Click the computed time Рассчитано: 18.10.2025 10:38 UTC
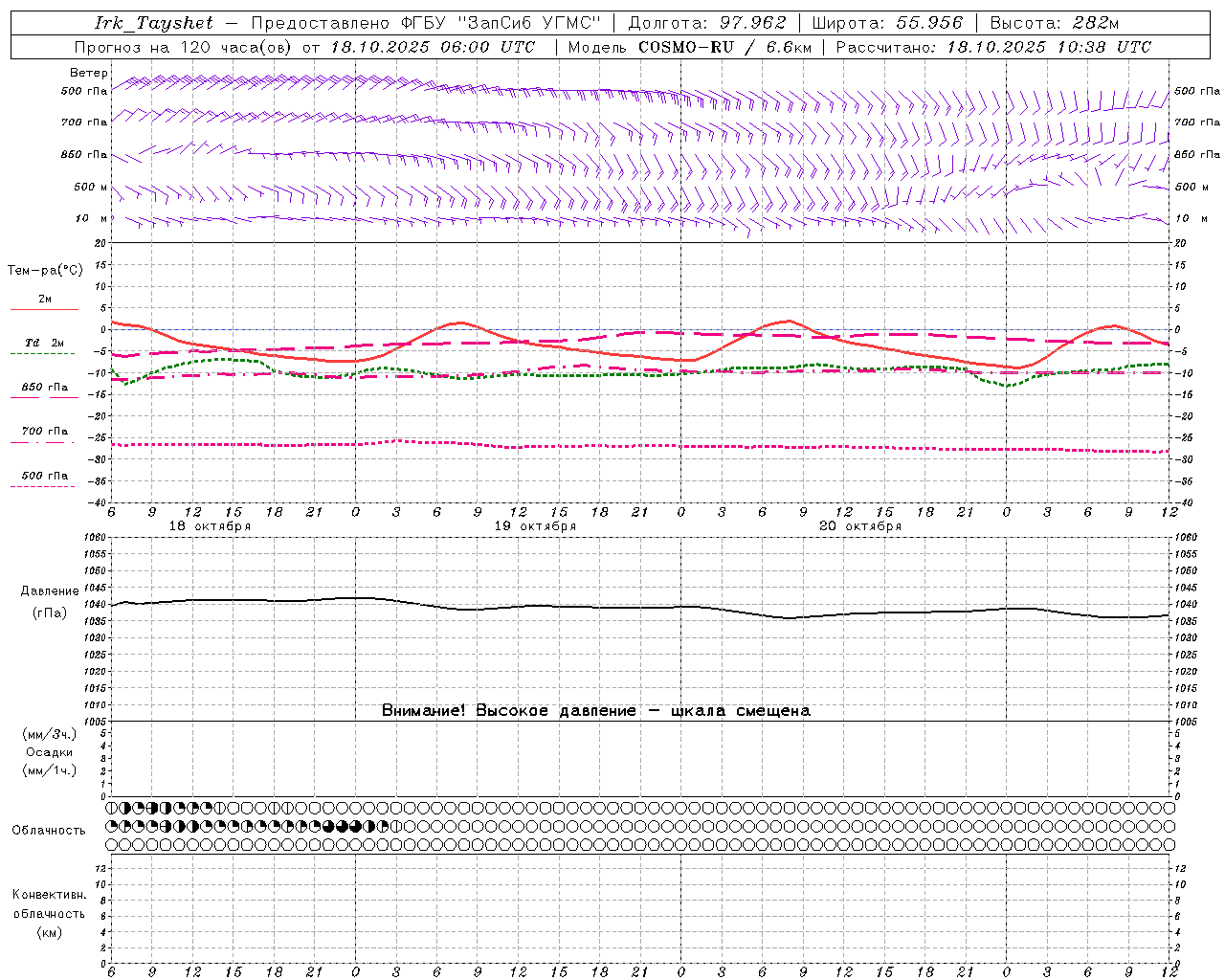 pyautogui.click(x=993, y=47)
